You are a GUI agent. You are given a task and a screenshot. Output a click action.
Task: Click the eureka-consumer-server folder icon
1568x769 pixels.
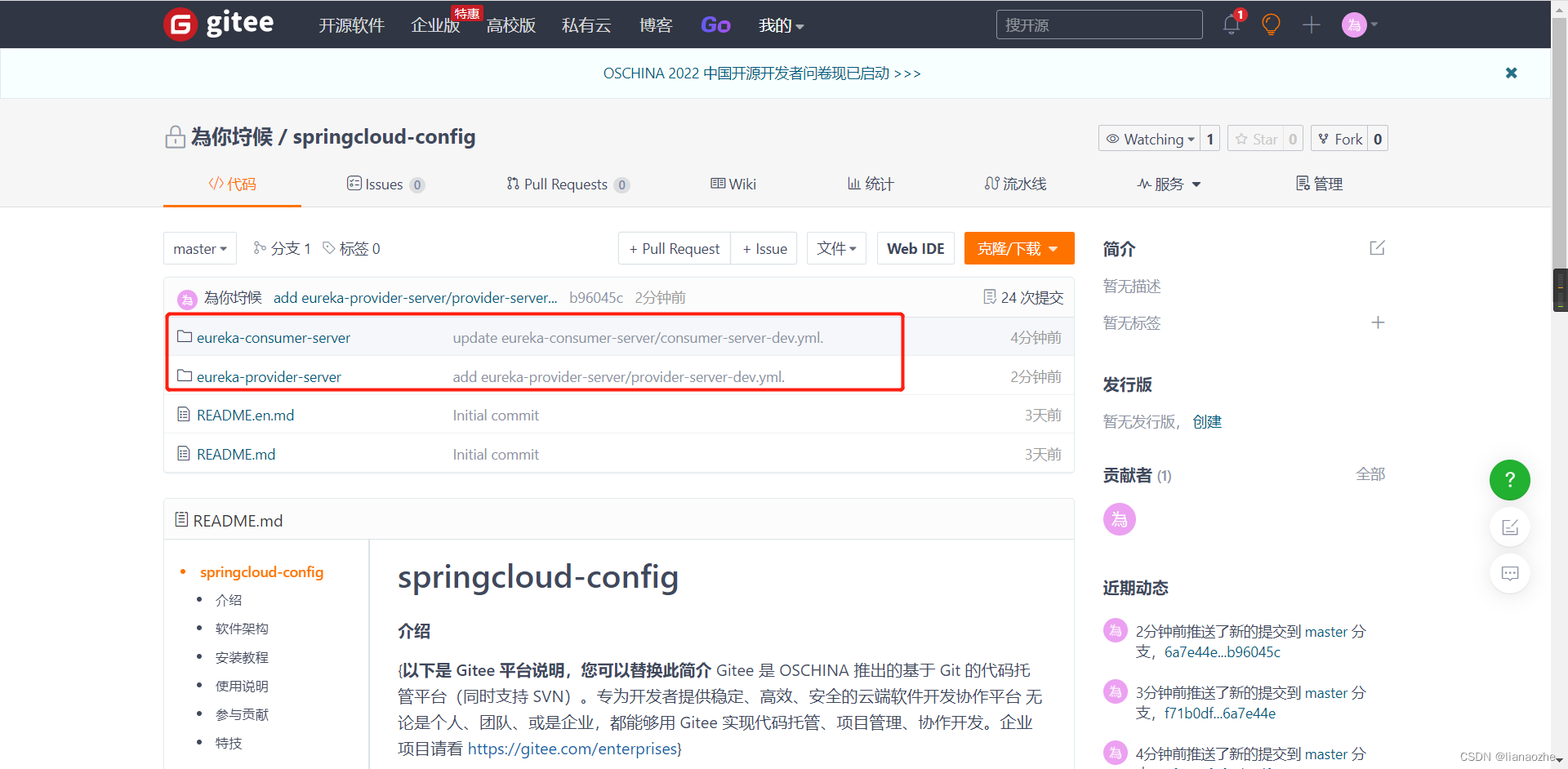coord(185,336)
